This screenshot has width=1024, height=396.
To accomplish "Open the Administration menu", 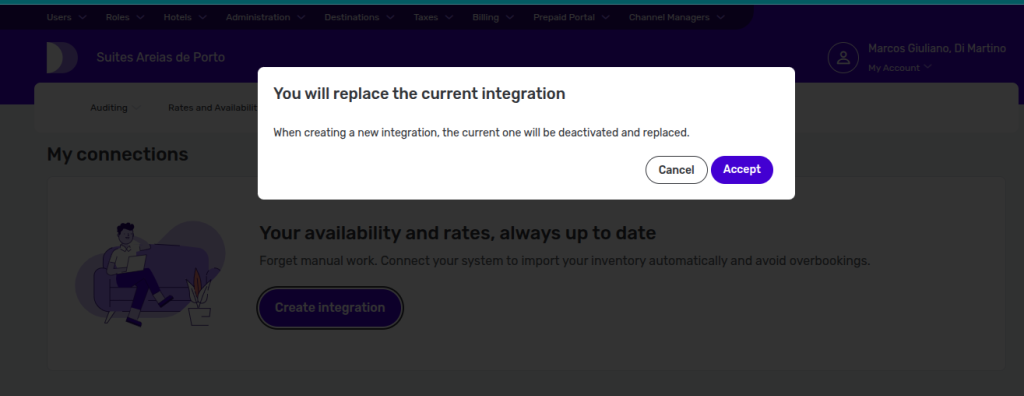I will click(265, 18).
